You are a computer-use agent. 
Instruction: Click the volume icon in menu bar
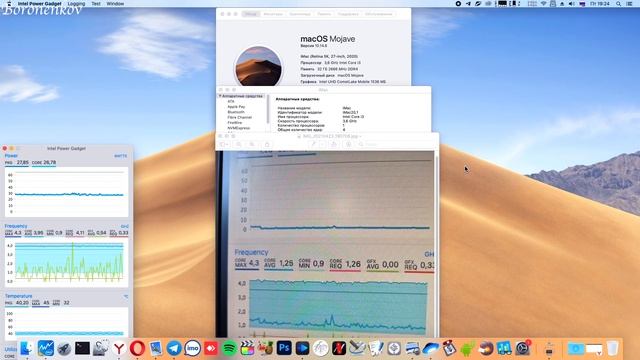572,4
